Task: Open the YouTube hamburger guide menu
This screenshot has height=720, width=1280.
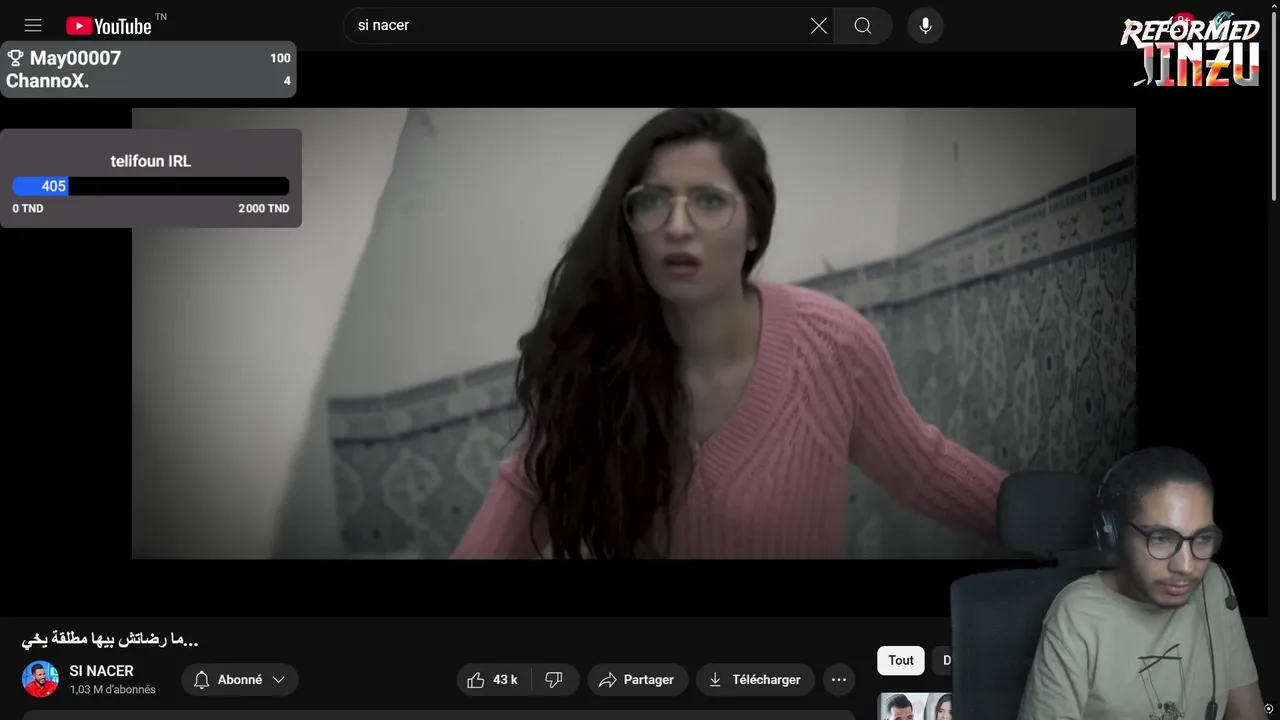Action: pyautogui.click(x=33, y=26)
